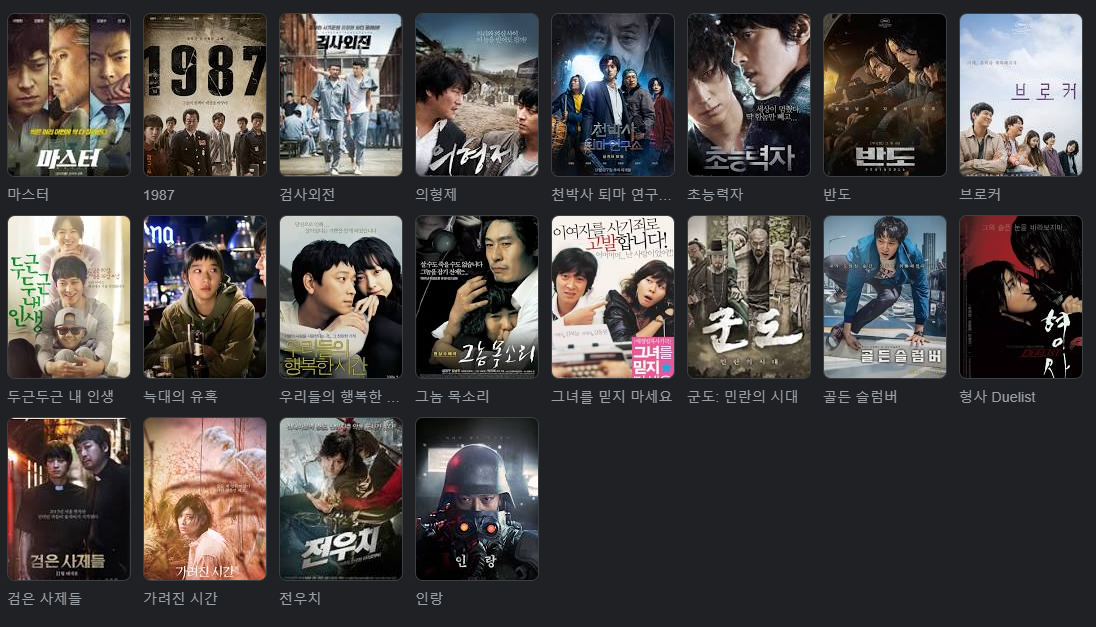Image resolution: width=1096 pixels, height=627 pixels.
Task: Select the 반도 movie poster
Action: [x=885, y=95]
